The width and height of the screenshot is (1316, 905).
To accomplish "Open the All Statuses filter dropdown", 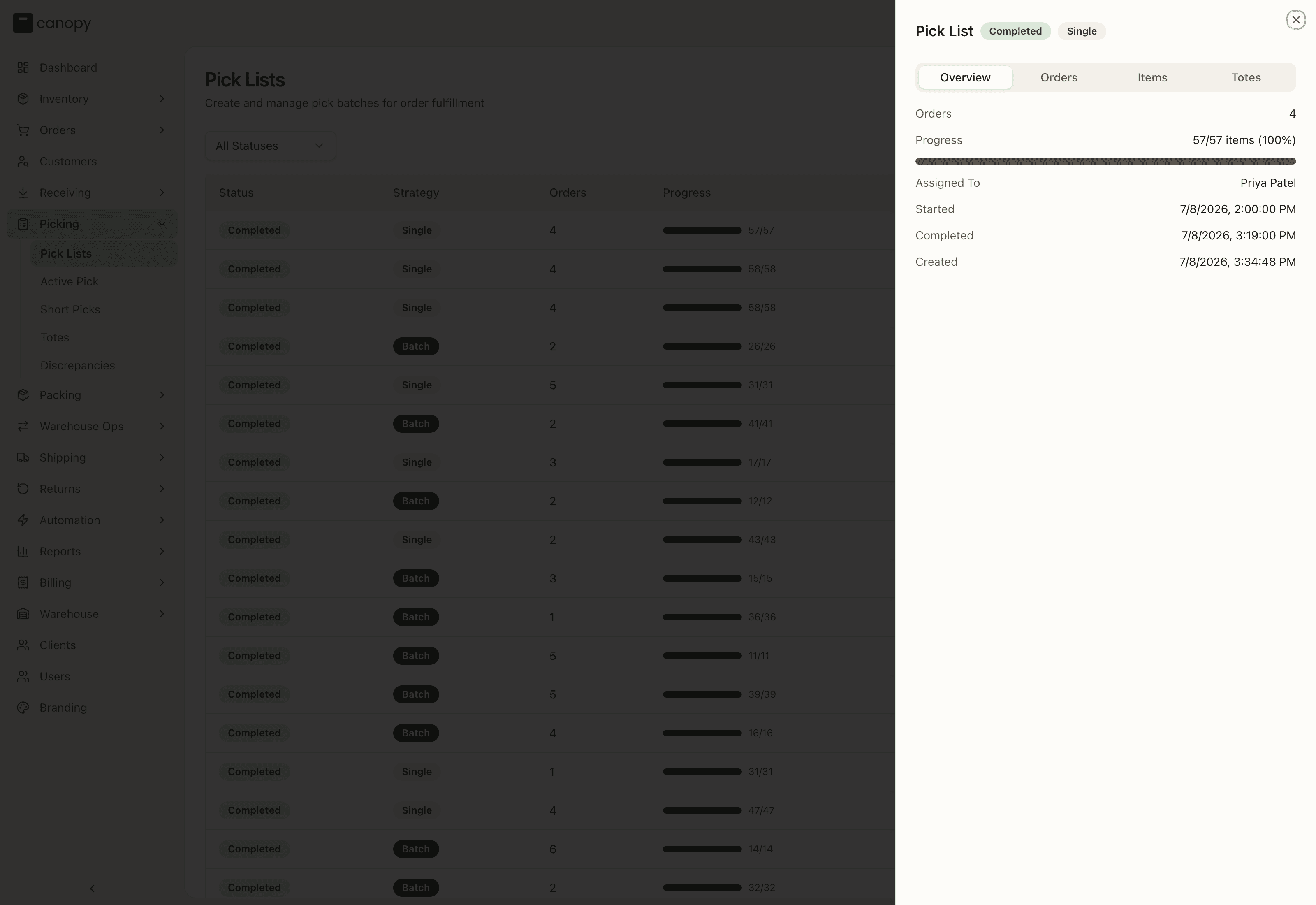I will coord(270,146).
